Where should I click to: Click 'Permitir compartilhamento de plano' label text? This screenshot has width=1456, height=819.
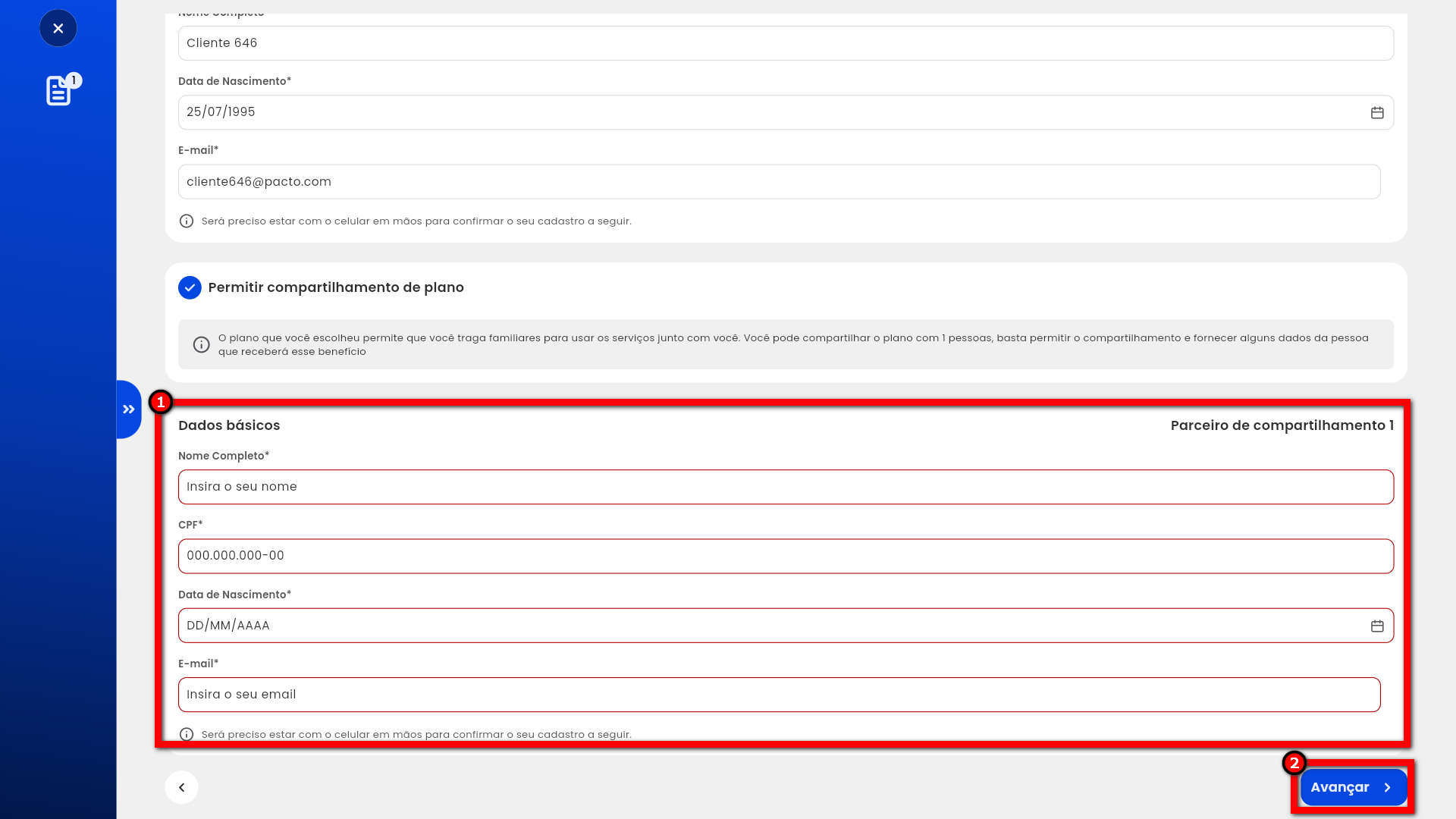(336, 287)
